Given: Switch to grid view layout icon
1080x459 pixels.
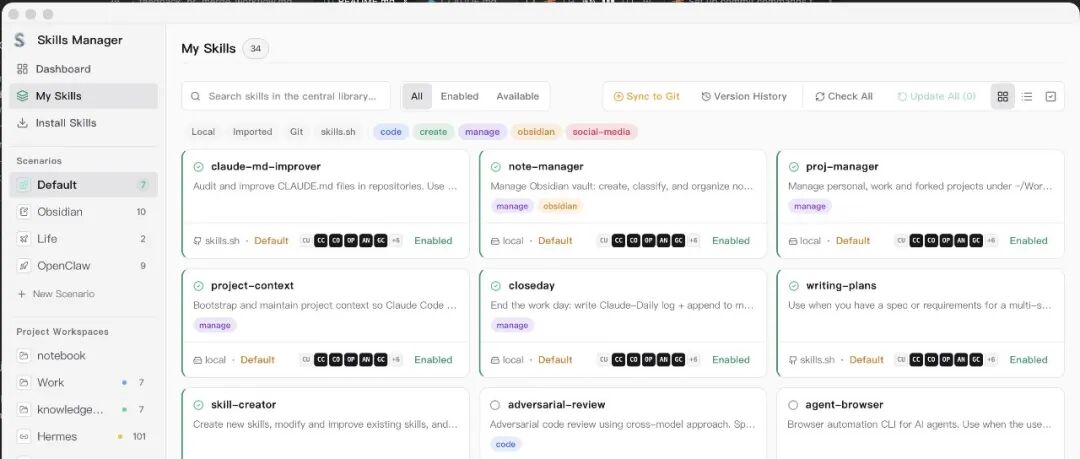Looking at the screenshot, I should [x=1003, y=96].
